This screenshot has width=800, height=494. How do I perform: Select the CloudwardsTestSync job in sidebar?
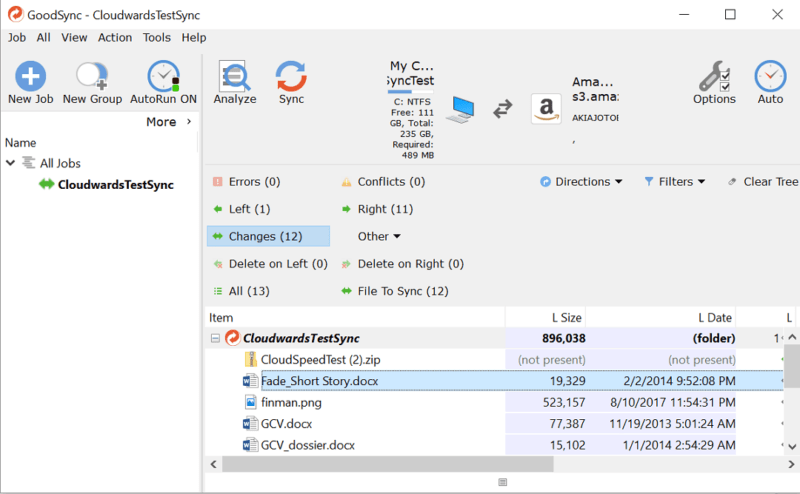point(115,184)
